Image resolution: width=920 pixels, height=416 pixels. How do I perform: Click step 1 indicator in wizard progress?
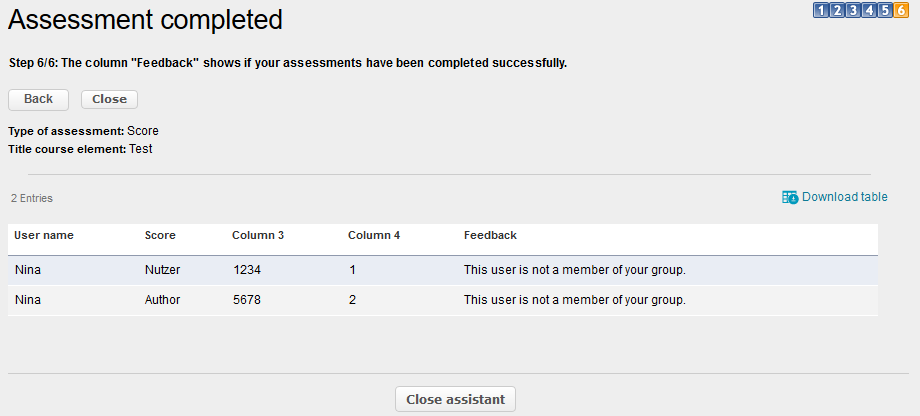pos(821,11)
